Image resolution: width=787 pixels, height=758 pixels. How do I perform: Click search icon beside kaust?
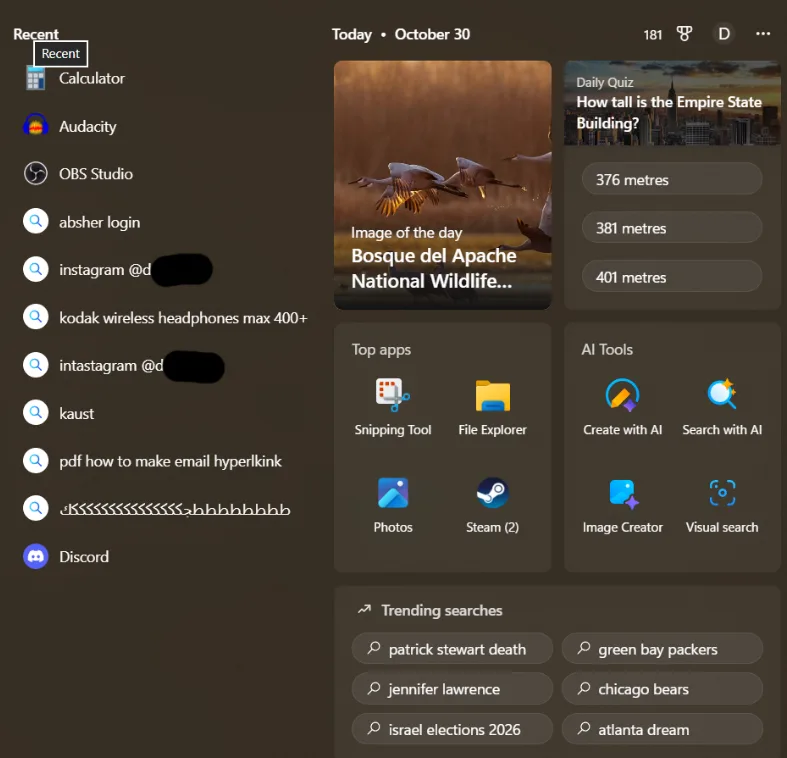(36, 413)
